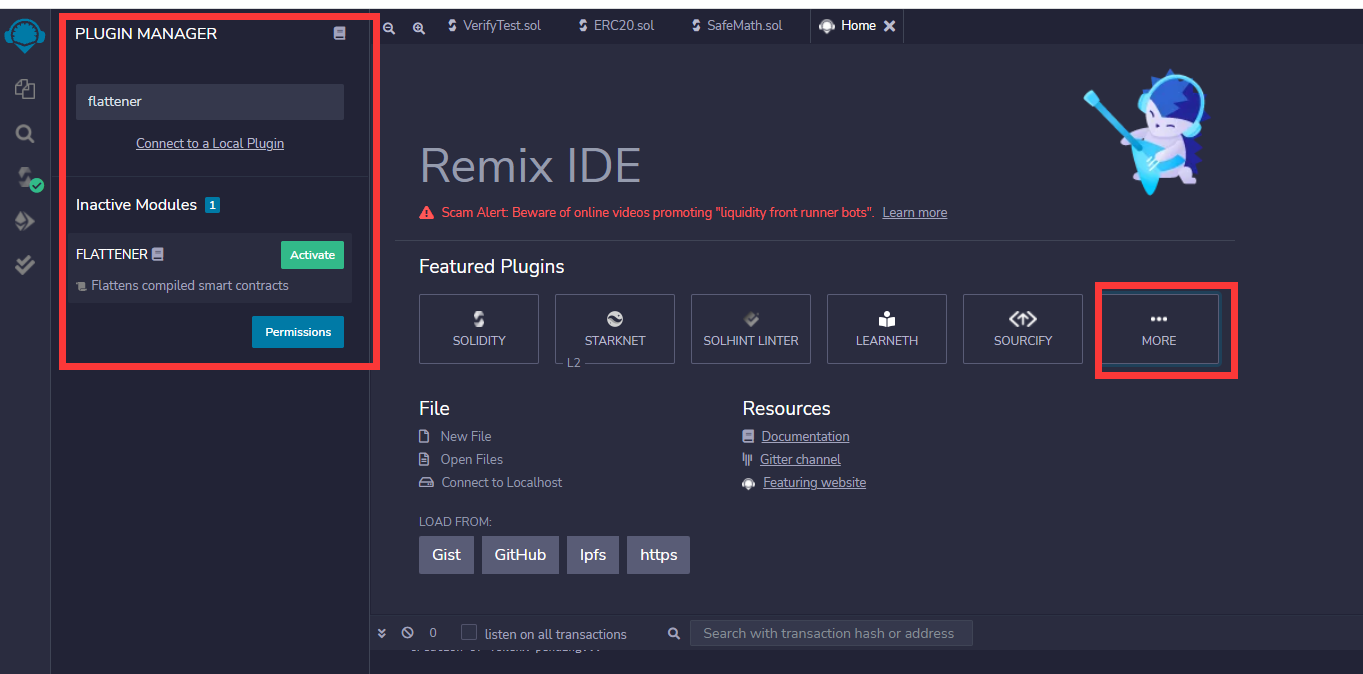The height and width of the screenshot is (674, 1363).
Task: Create a New File from Home
Action: point(466,436)
